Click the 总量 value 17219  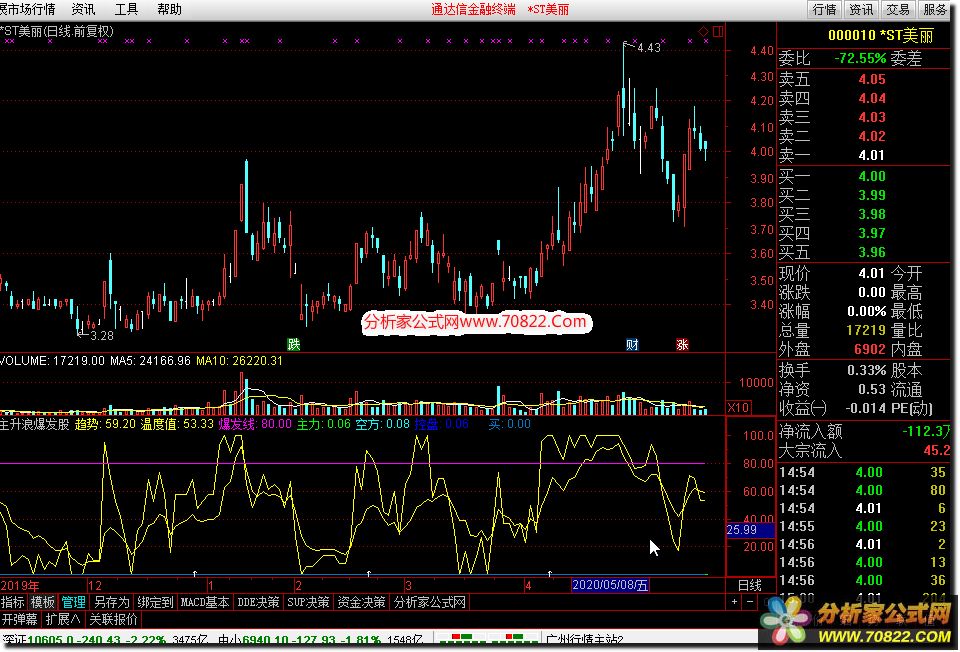[866, 330]
